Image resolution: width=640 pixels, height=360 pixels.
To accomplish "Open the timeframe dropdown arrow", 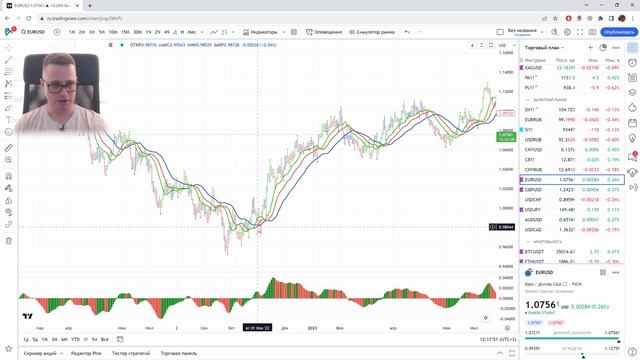I will [202, 32].
